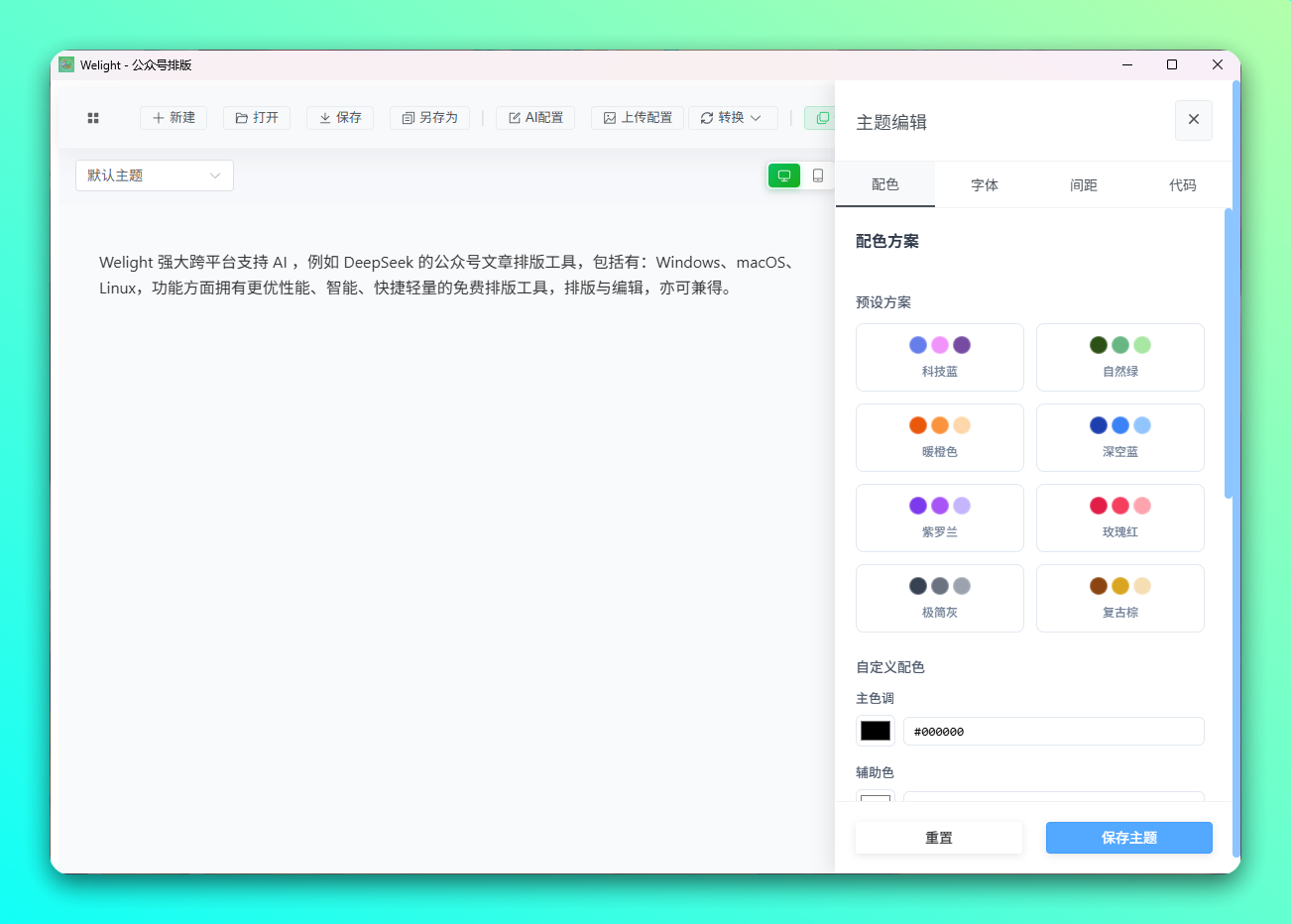Choose the 复古棕 preset color scheme

[x=1120, y=599]
